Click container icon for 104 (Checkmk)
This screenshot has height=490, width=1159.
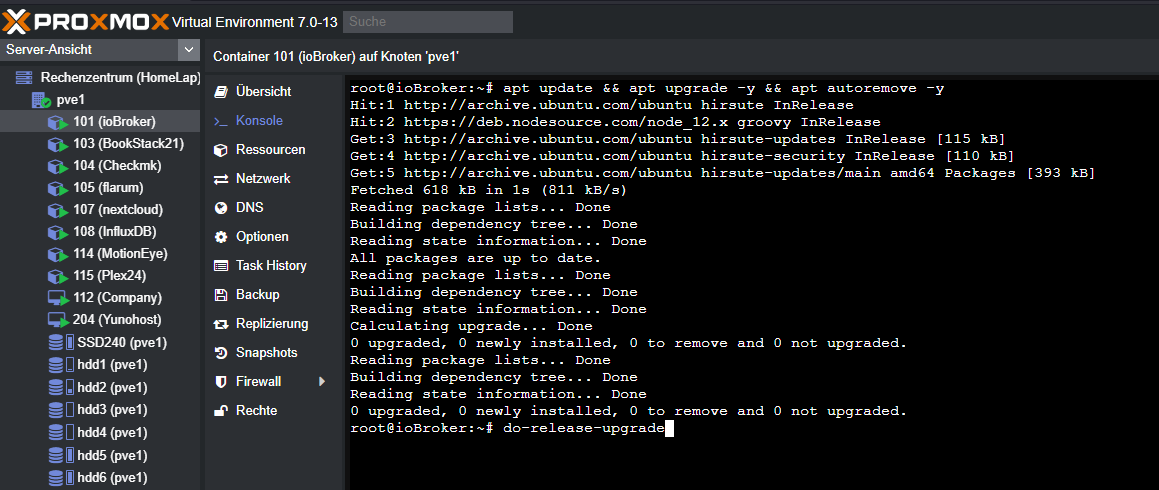57,166
